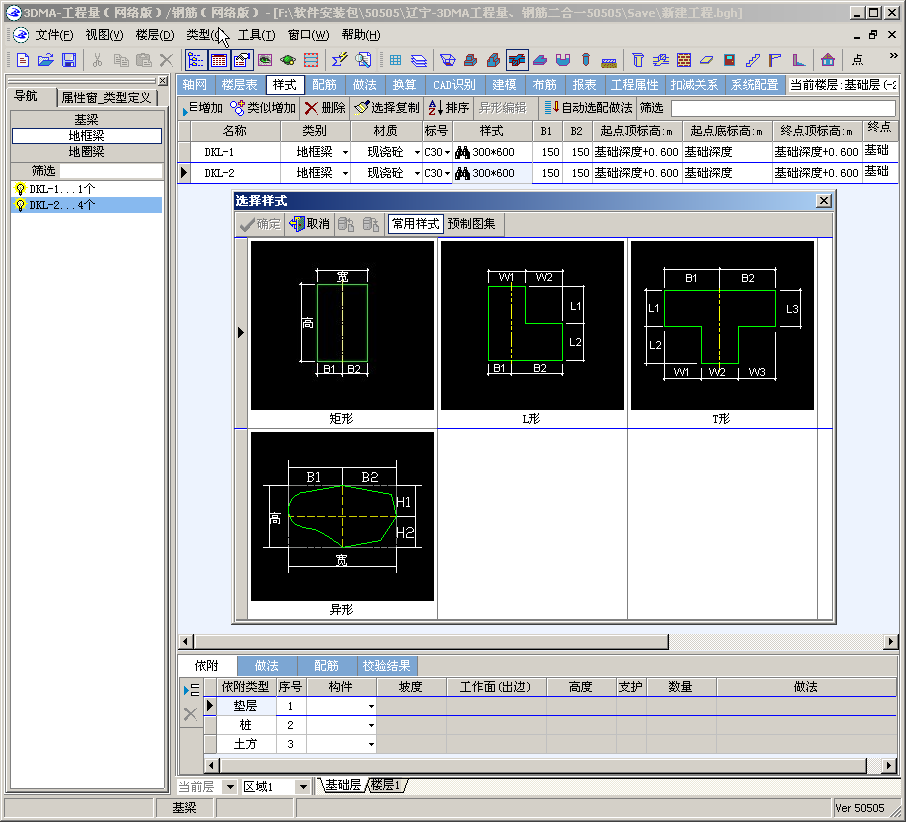Switch to the 校验结果 tab
This screenshot has width=906, height=822.
pyautogui.click(x=386, y=666)
